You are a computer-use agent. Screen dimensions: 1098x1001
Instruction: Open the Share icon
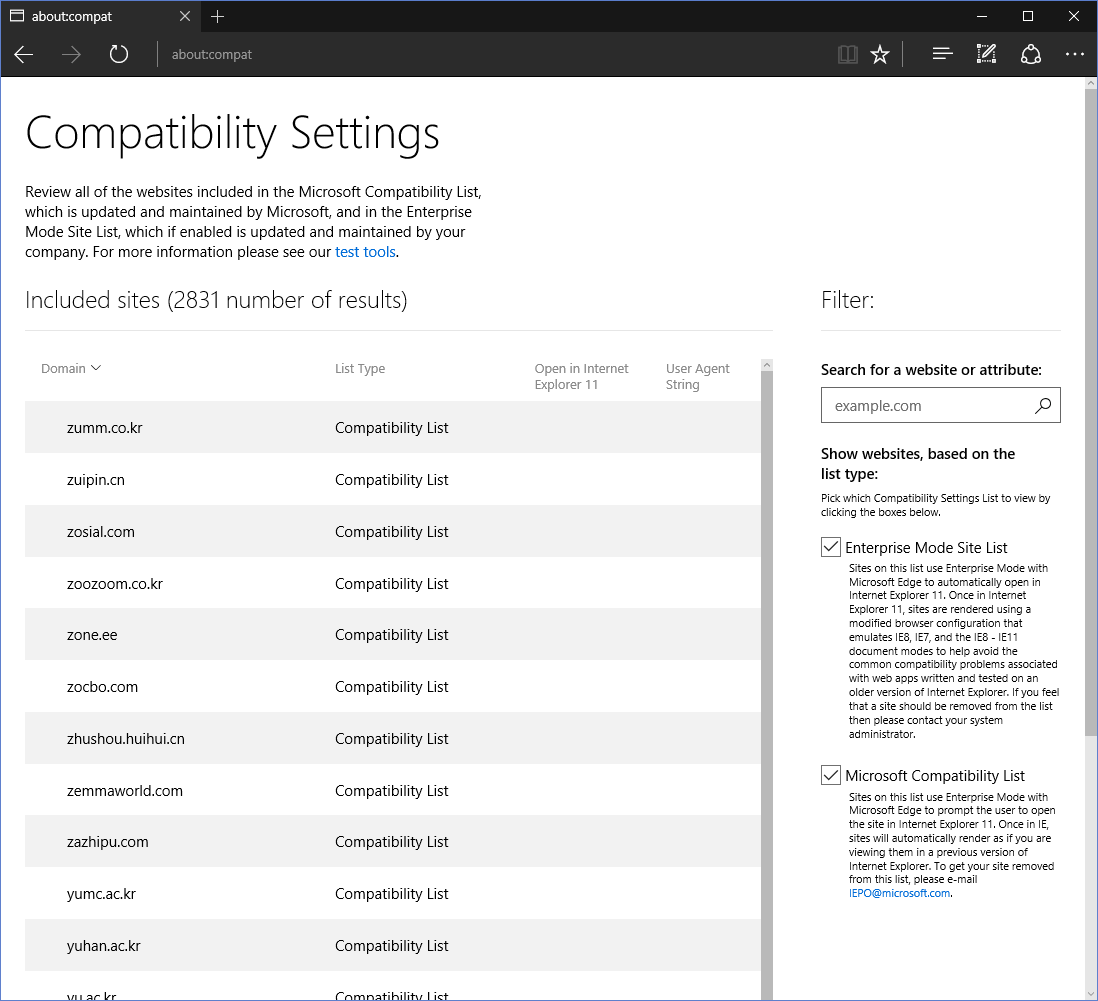pyautogui.click(x=1030, y=54)
